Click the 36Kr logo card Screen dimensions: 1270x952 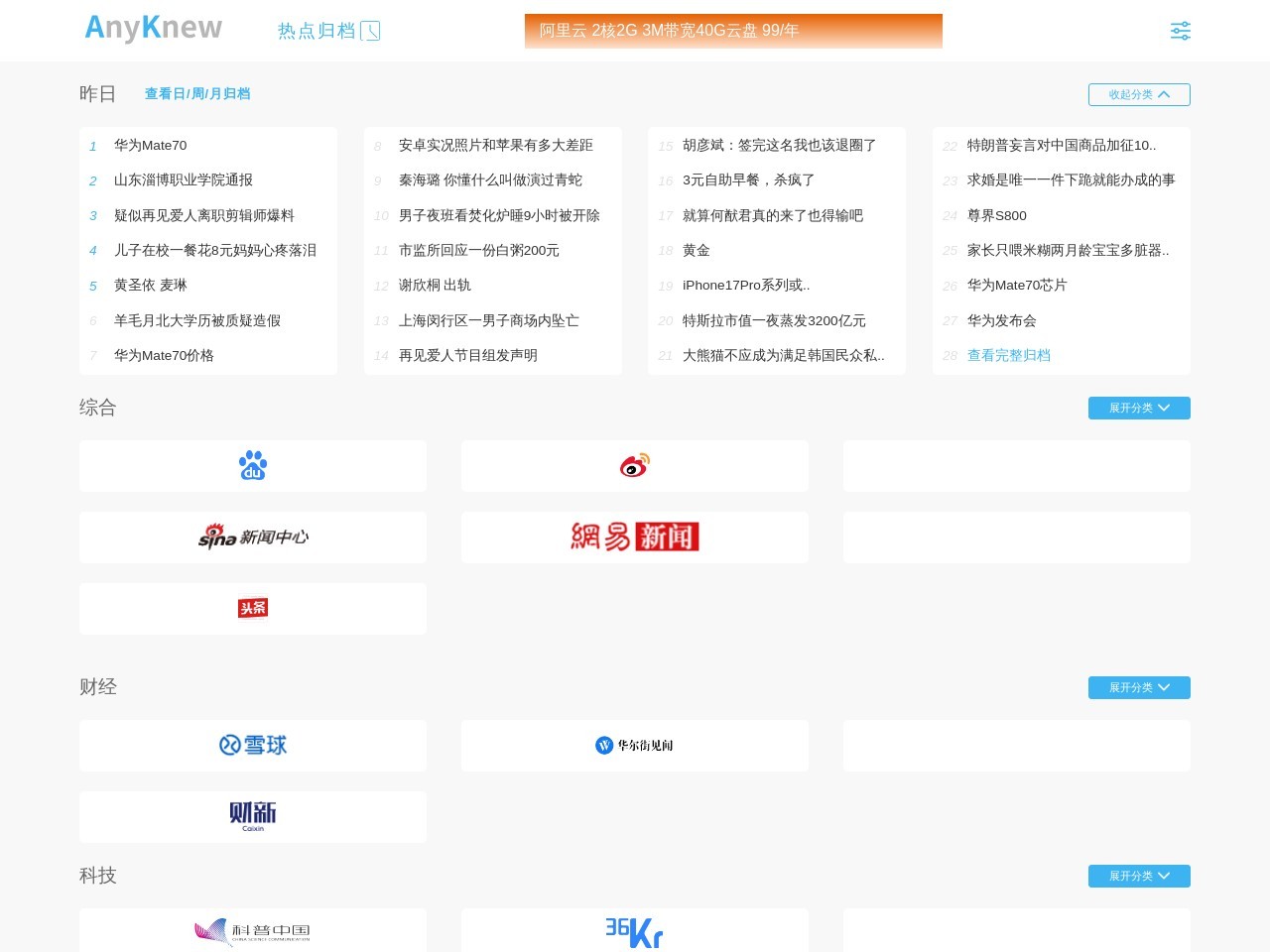[635, 932]
